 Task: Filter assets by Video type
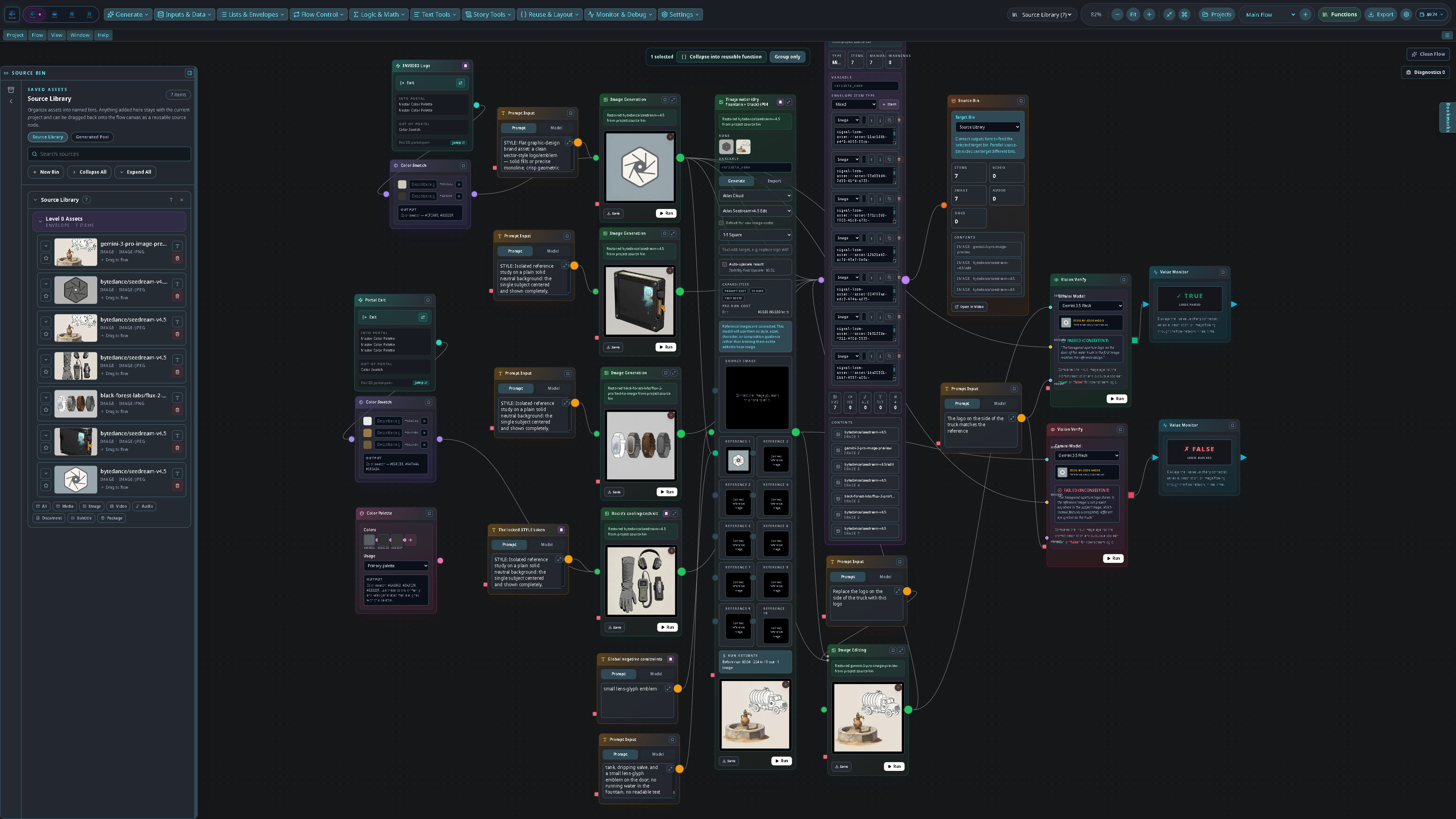pyautogui.click(x=118, y=507)
